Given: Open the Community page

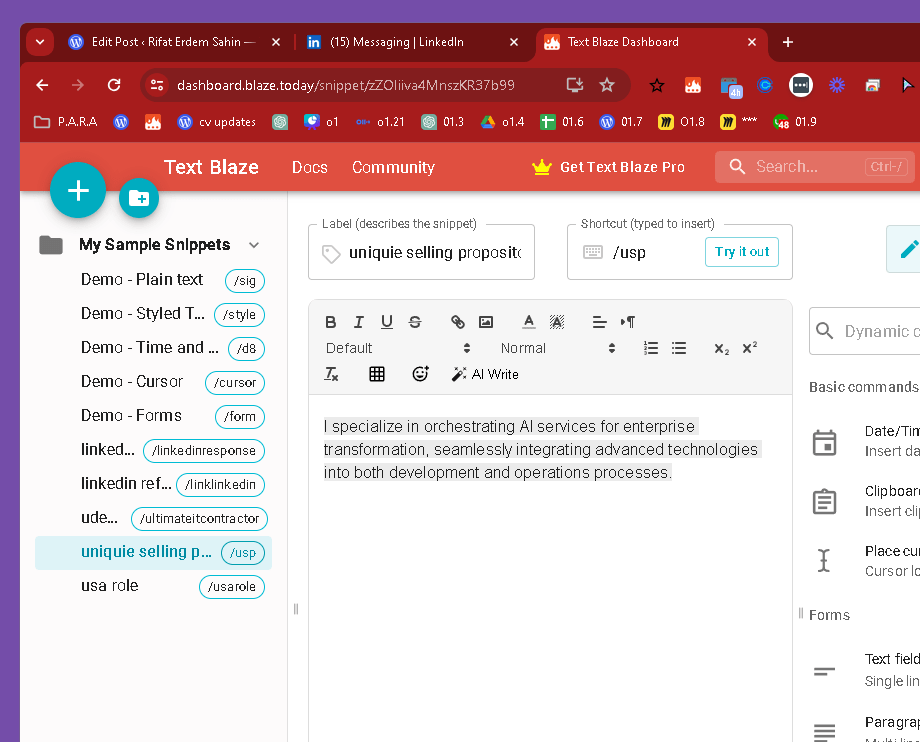Looking at the screenshot, I should pyautogui.click(x=393, y=167).
